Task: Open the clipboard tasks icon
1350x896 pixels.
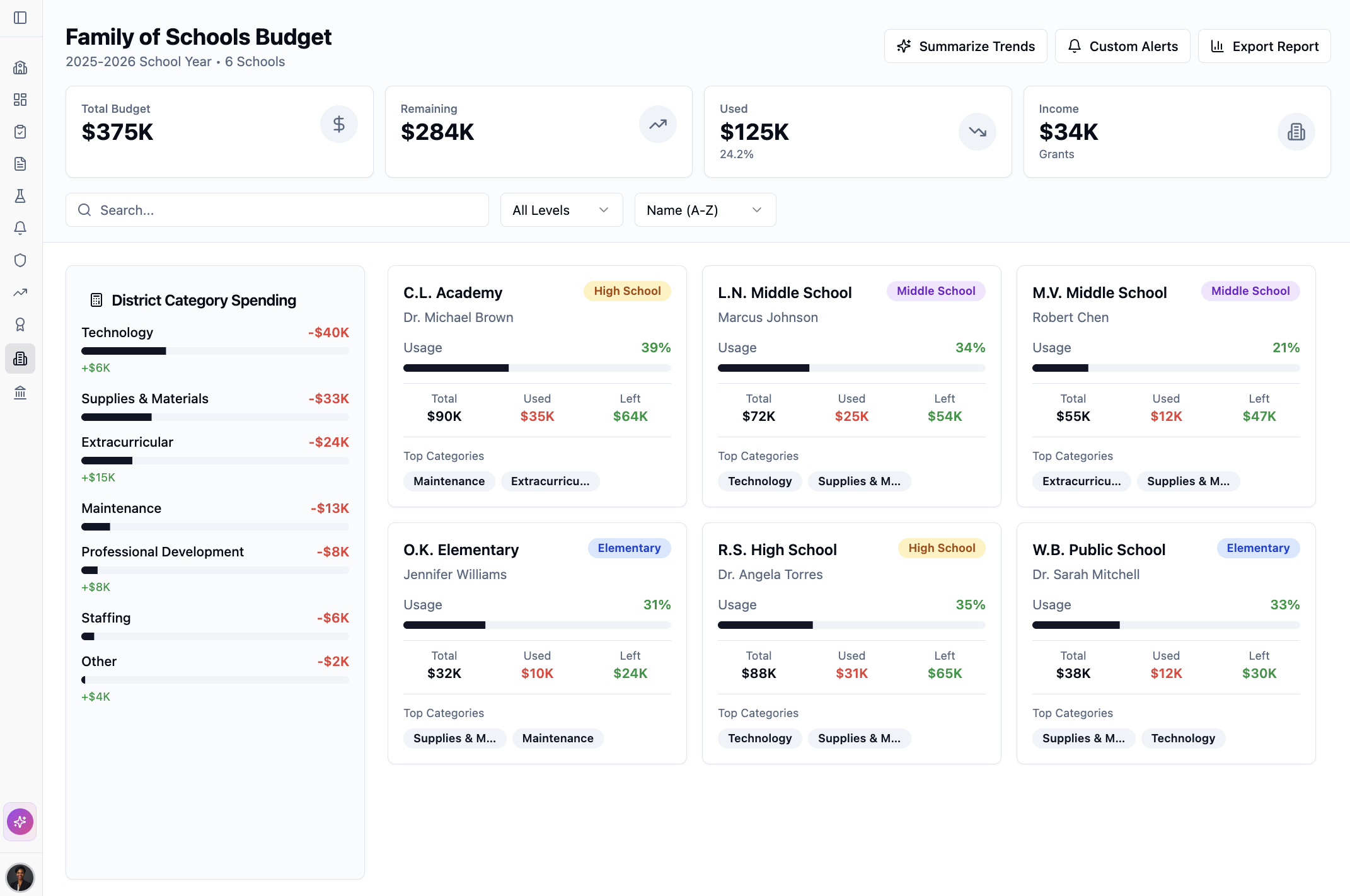Action: (20, 132)
